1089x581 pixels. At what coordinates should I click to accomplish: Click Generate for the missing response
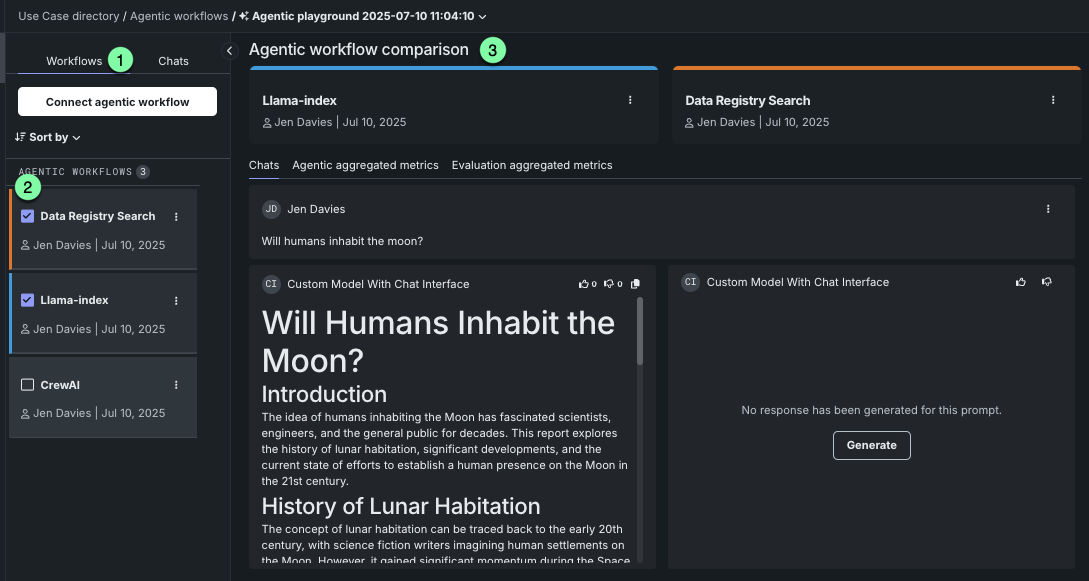click(x=871, y=445)
